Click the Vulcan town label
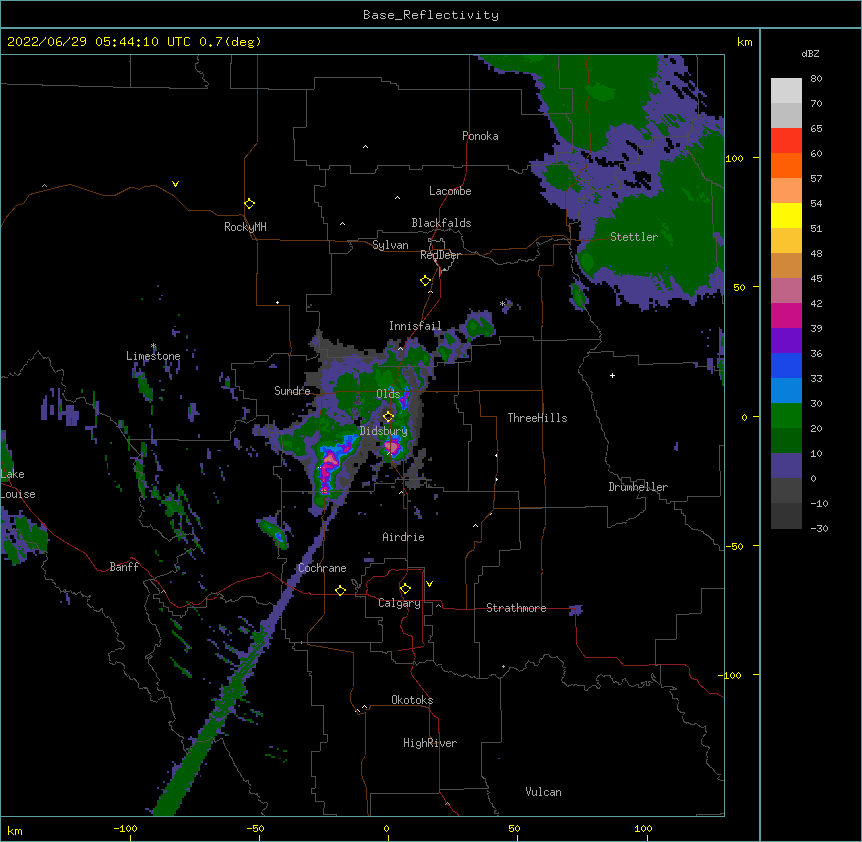Screen dimensions: 862x842 [543, 792]
